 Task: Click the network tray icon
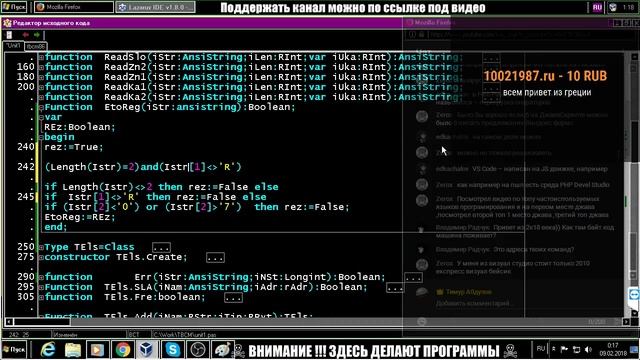tap(576, 349)
